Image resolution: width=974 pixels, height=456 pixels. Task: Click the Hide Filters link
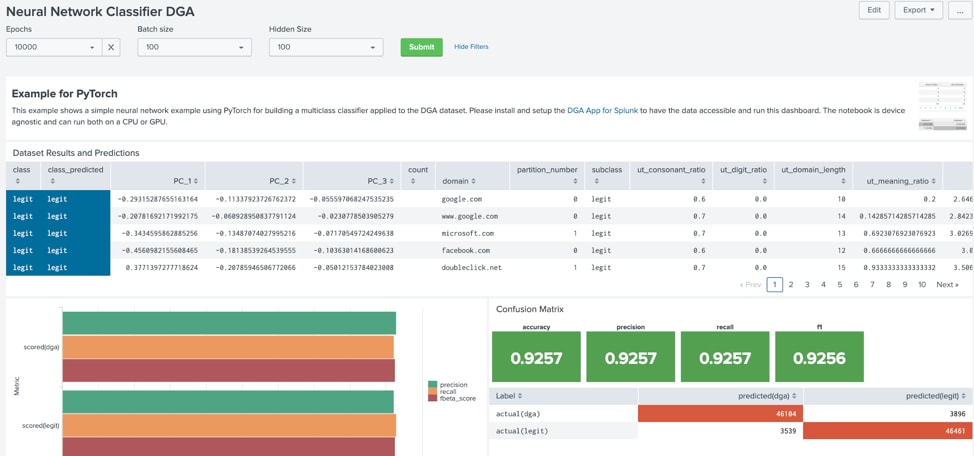[471, 47]
